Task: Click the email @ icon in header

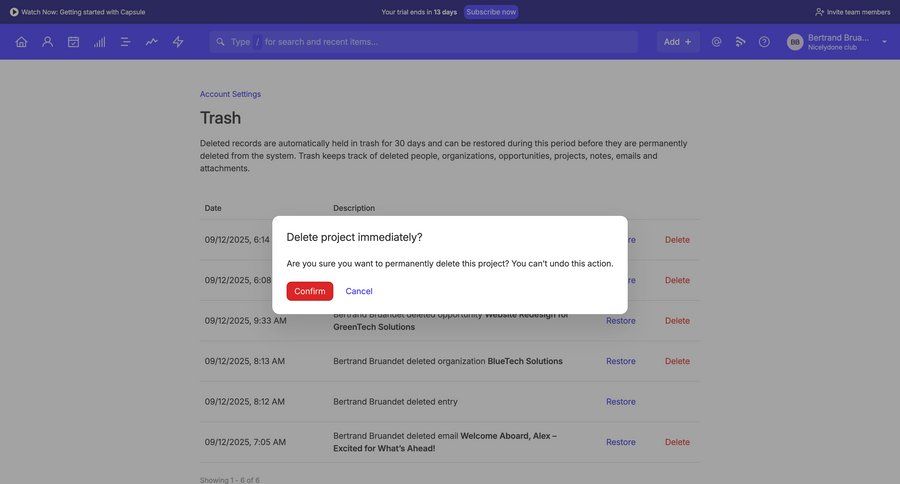Action: [716, 42]
